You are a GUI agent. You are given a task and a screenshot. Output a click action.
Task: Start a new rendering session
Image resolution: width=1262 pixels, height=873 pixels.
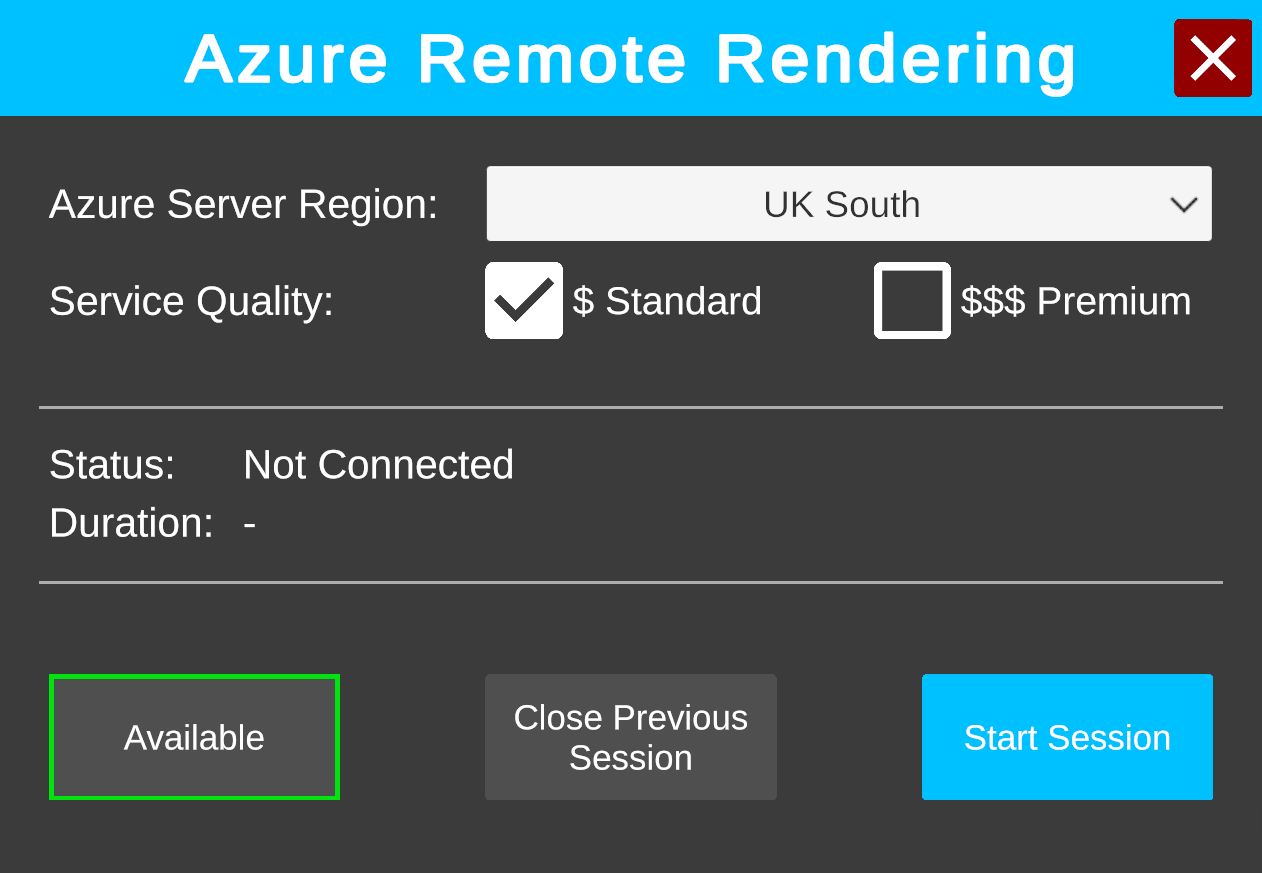1067,737
